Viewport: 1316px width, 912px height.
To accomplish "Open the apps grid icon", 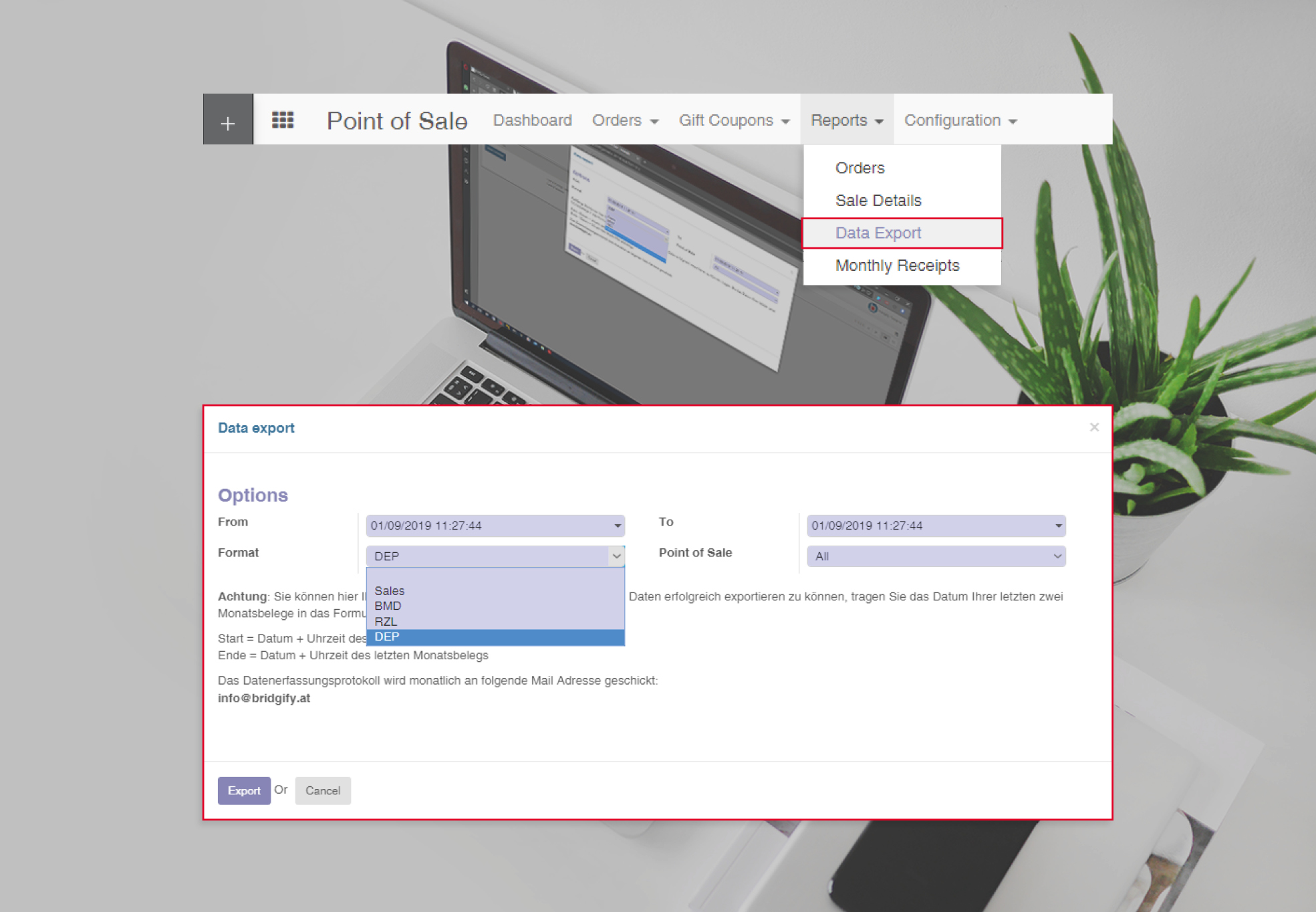I will click(283, 120).
